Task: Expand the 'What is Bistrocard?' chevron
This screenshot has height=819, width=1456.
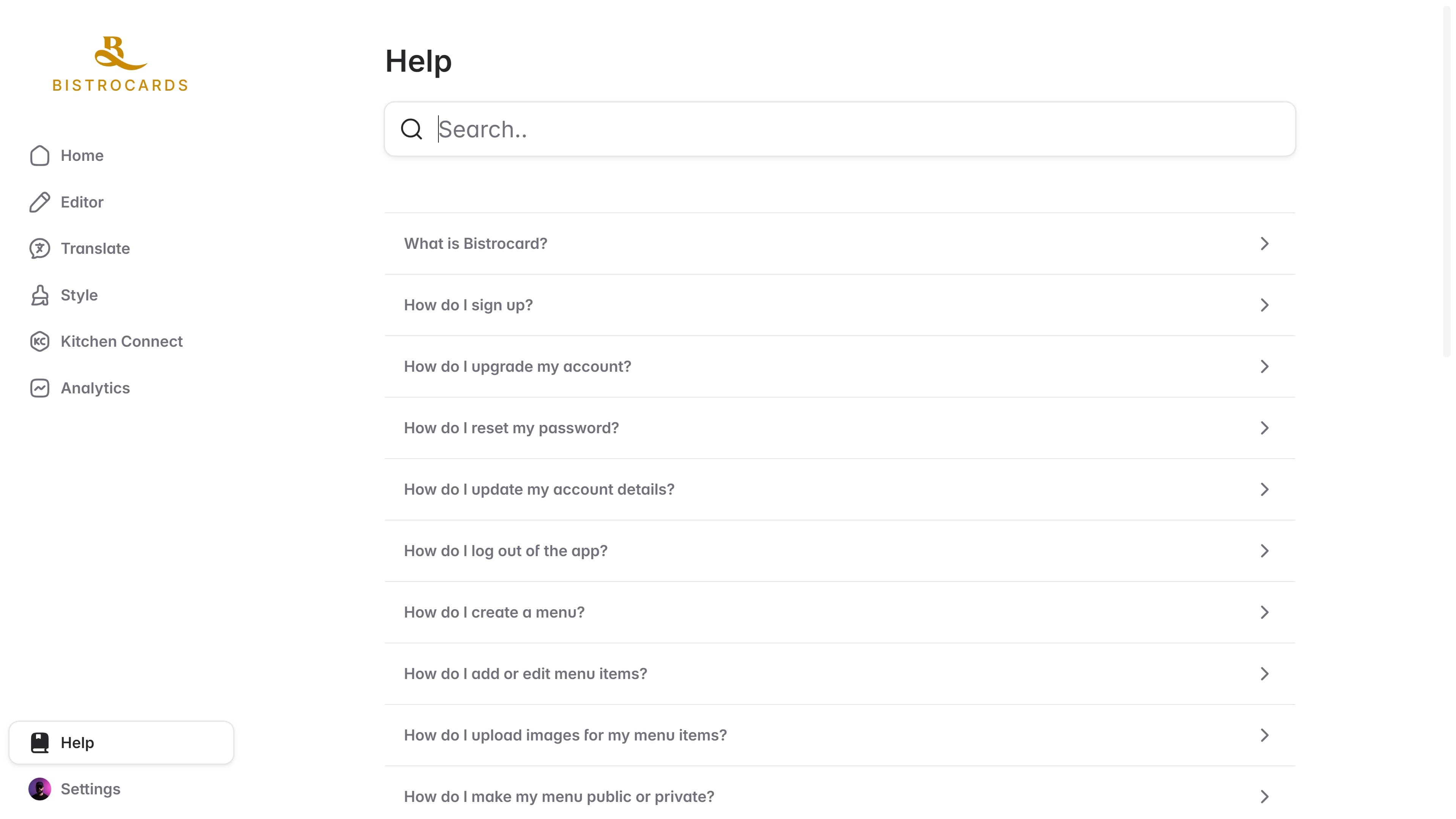Action: click(1265, 244)
